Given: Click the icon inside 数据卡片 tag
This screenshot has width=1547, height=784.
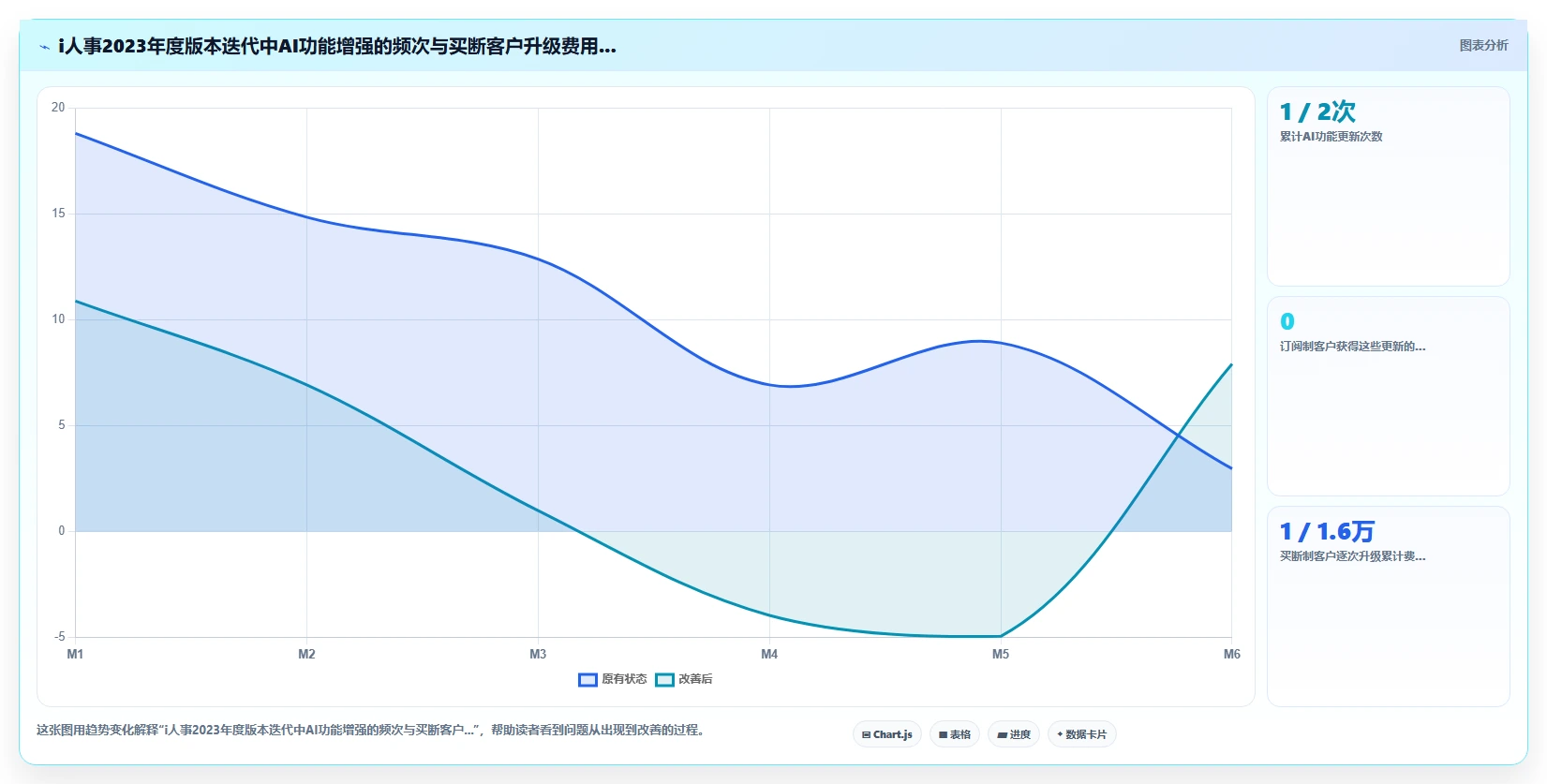Looking at the screenshot, I should coord(1060,734).
